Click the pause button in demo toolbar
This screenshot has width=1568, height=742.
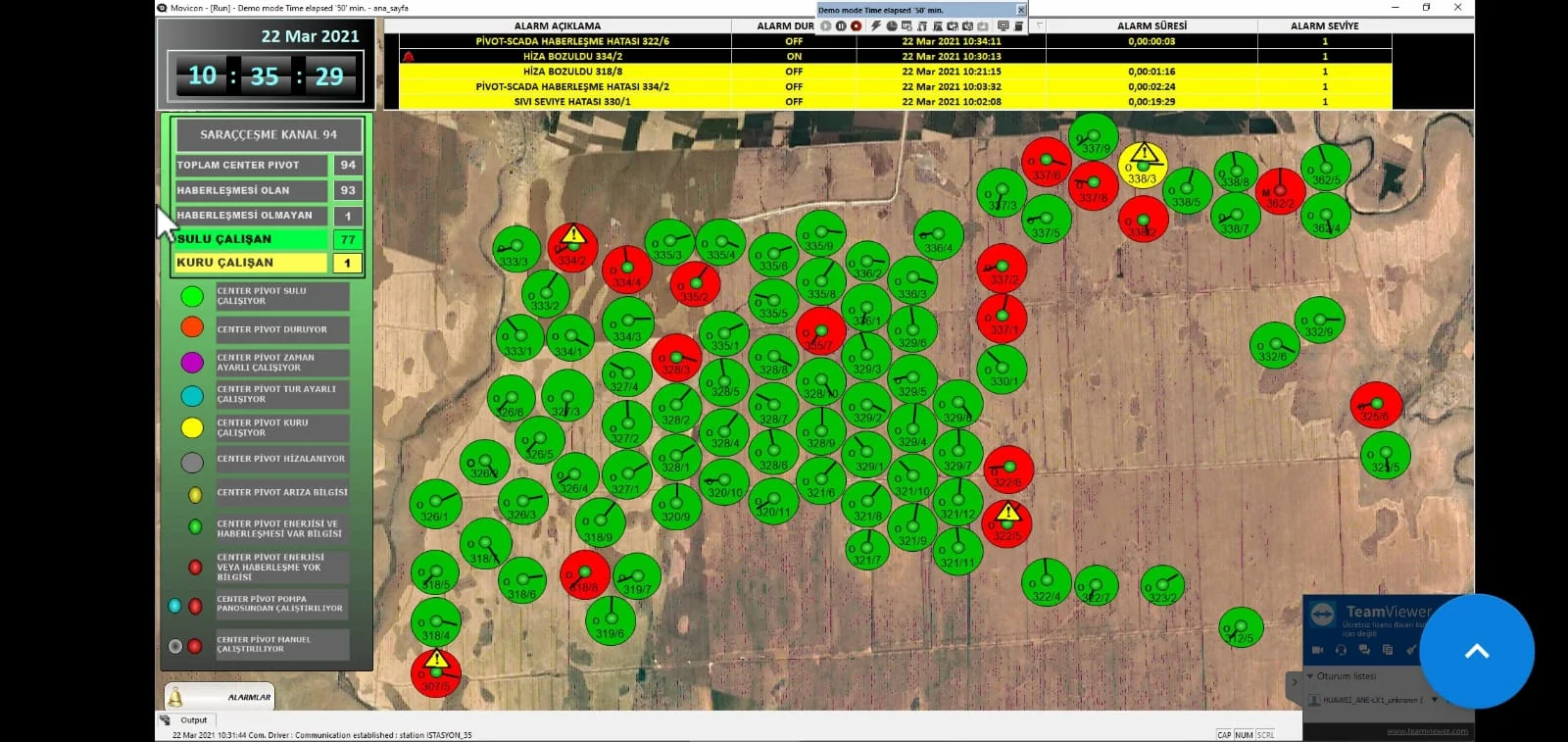click(840, 26)
